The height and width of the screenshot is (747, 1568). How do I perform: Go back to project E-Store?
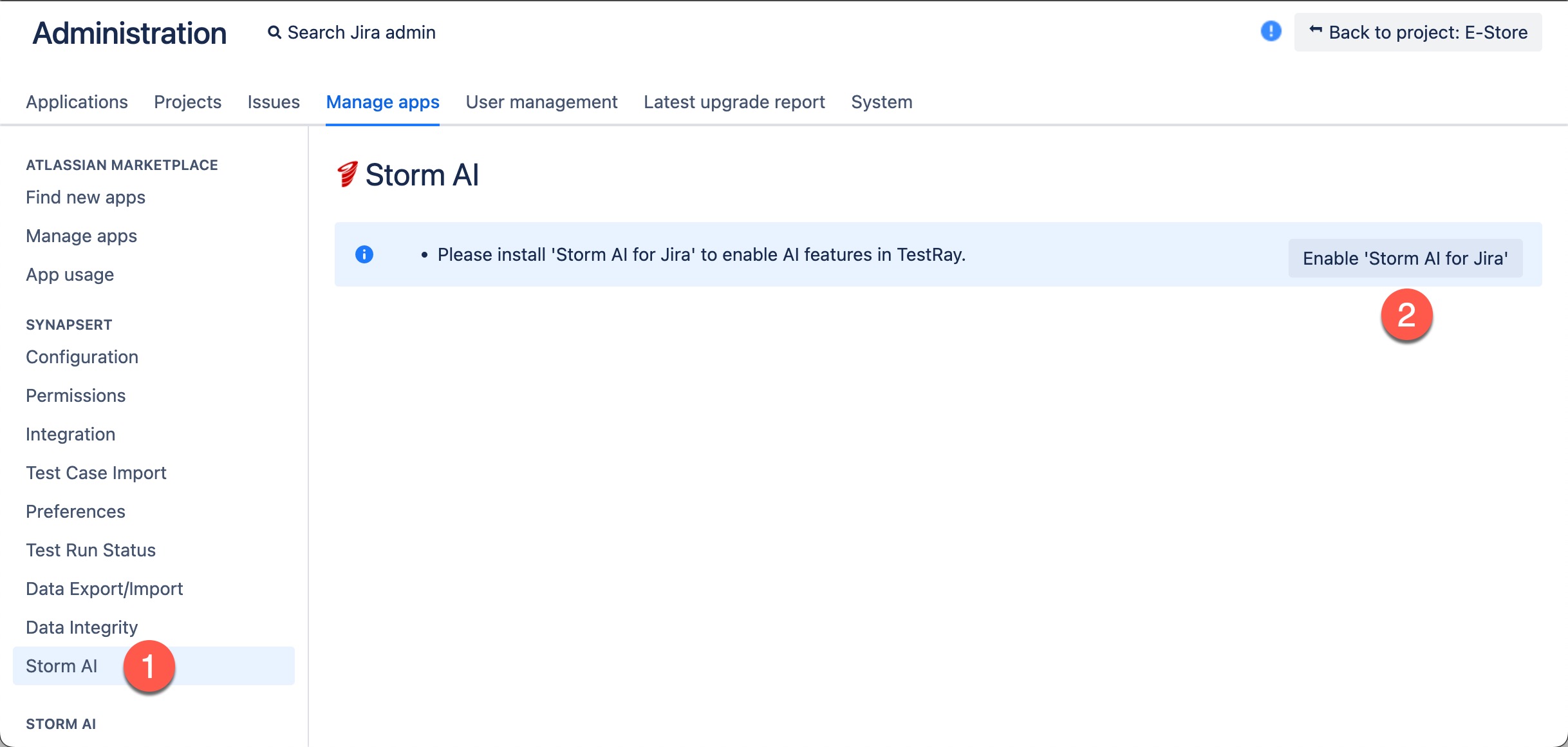1418,32
